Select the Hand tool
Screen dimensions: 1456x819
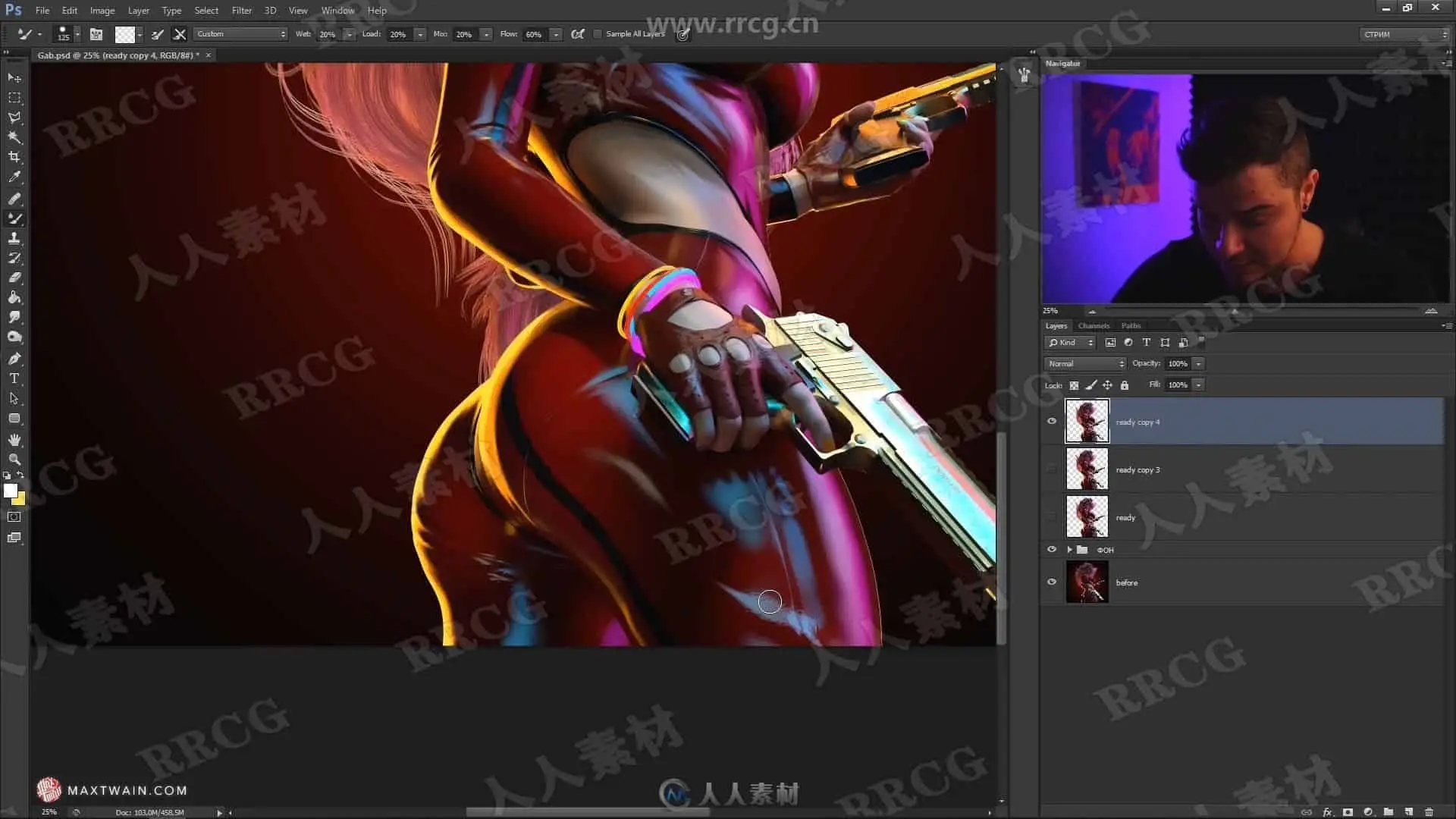coord(14,440)
